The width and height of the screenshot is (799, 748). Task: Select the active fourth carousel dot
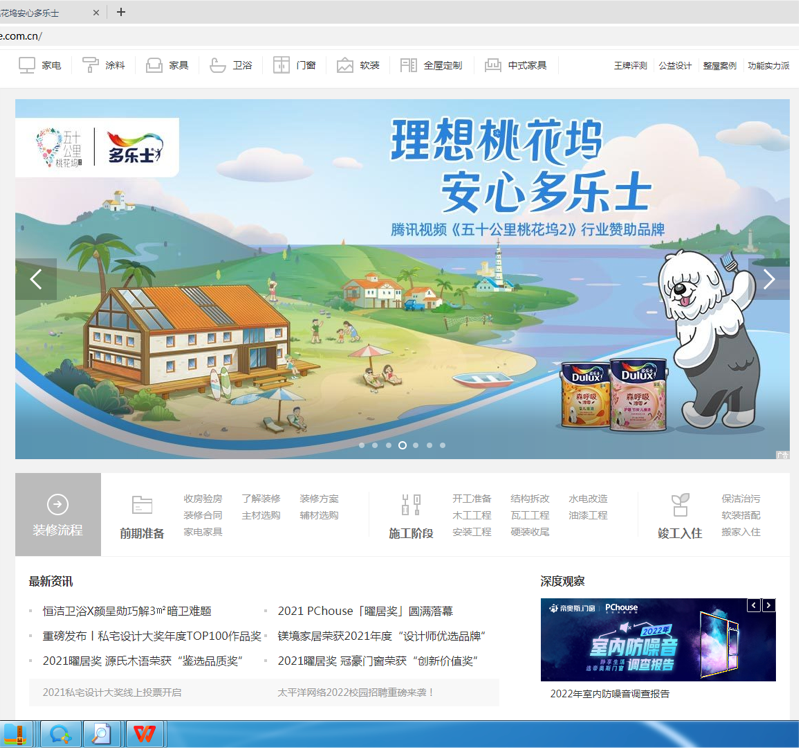pyautogui.click(x=403, y=445)
